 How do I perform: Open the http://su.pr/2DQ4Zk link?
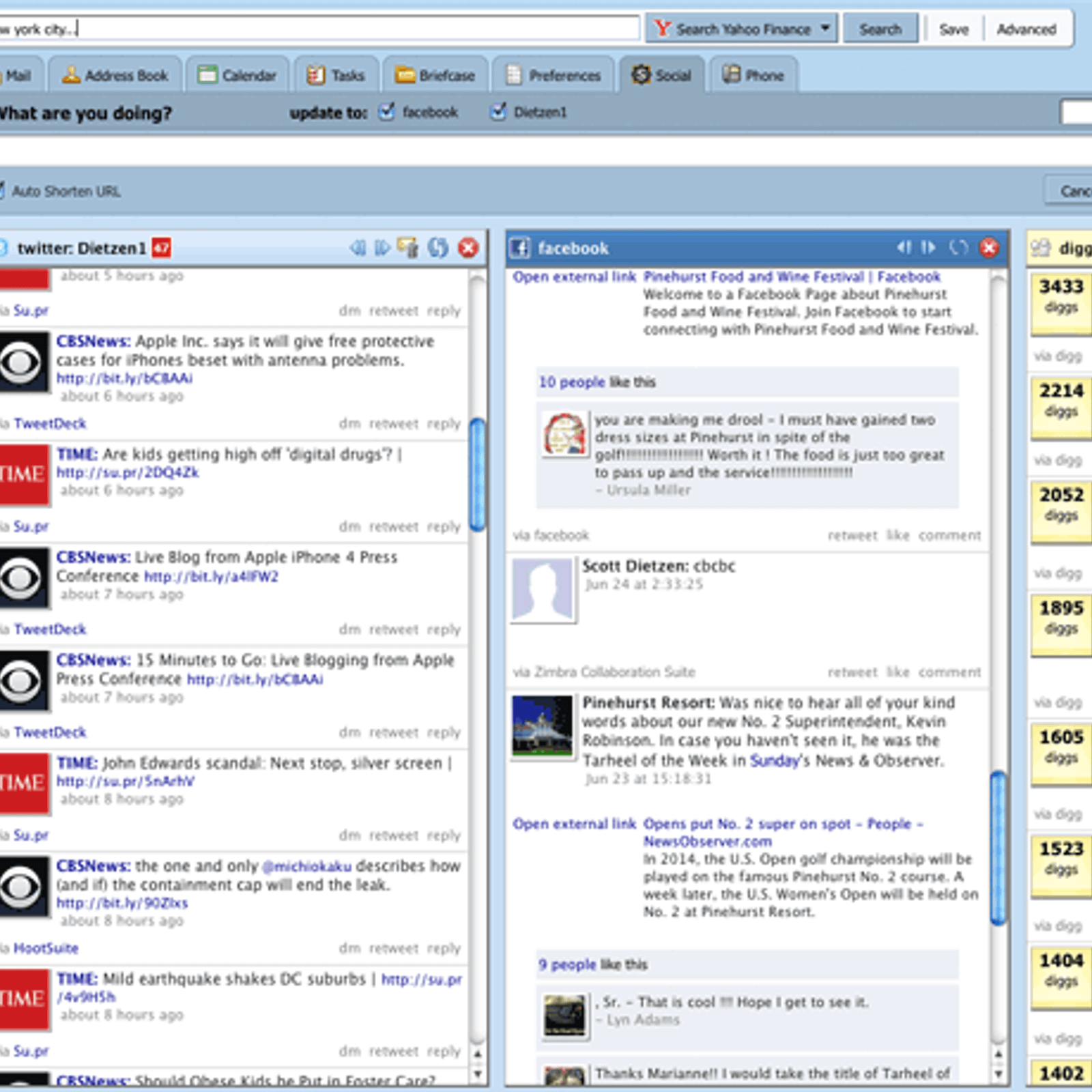[128, 472]
